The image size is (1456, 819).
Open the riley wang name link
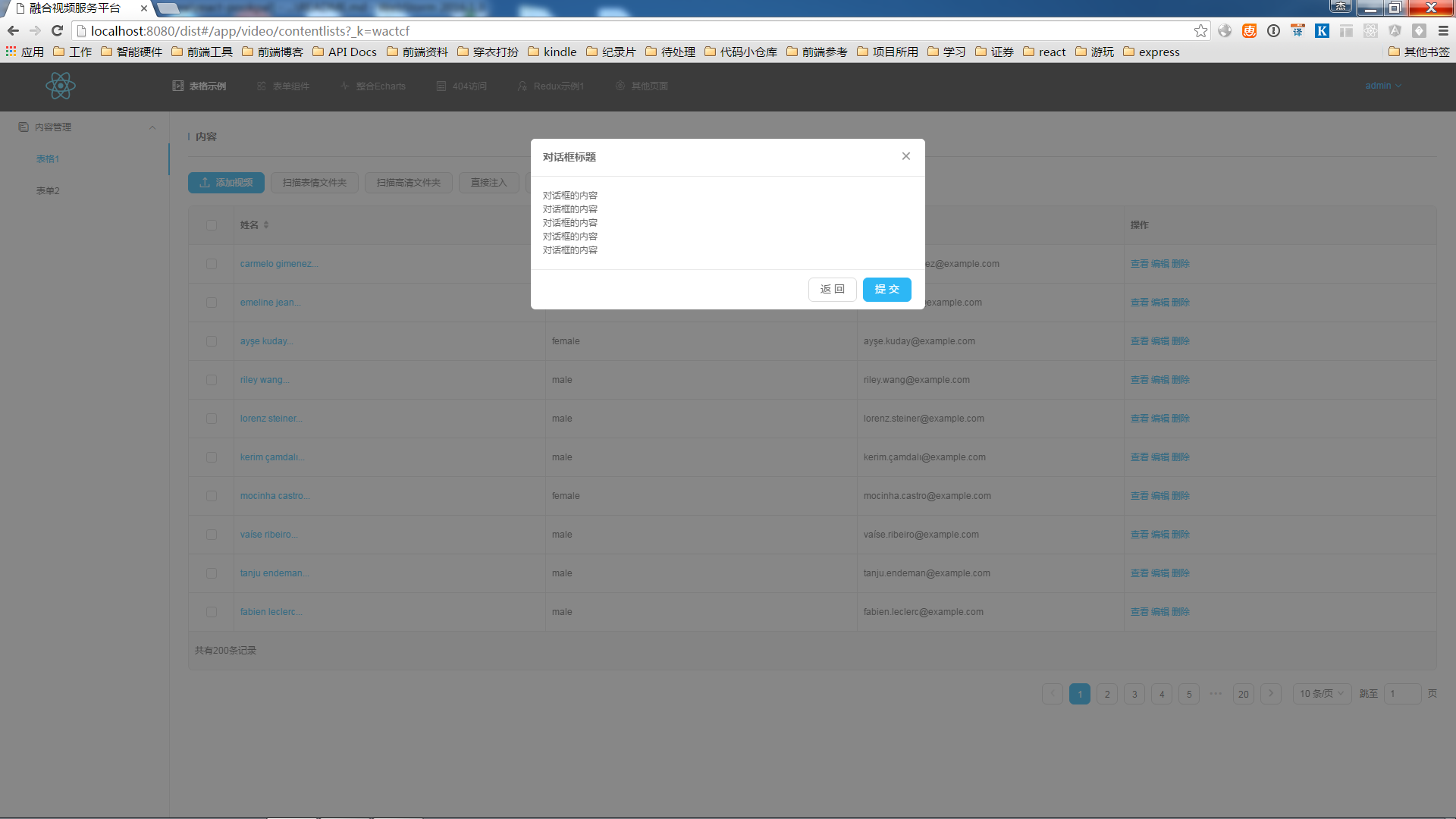[265, 380]
